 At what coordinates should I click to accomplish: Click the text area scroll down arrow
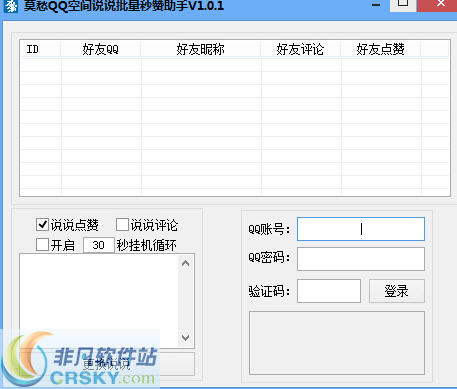pyautogui.click(x=186, y=338)
